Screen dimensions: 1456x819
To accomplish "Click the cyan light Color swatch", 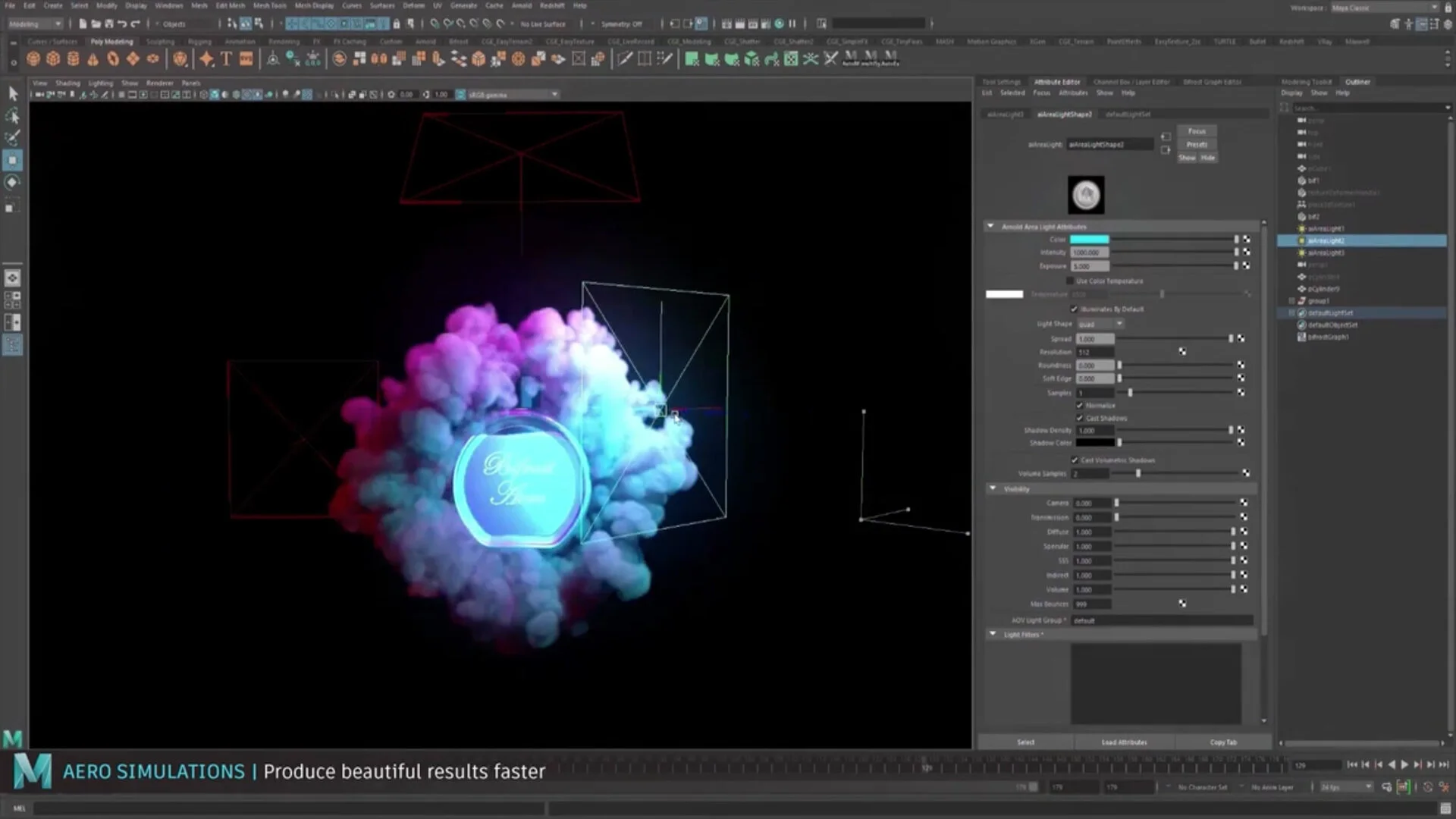I will 1089,240.
